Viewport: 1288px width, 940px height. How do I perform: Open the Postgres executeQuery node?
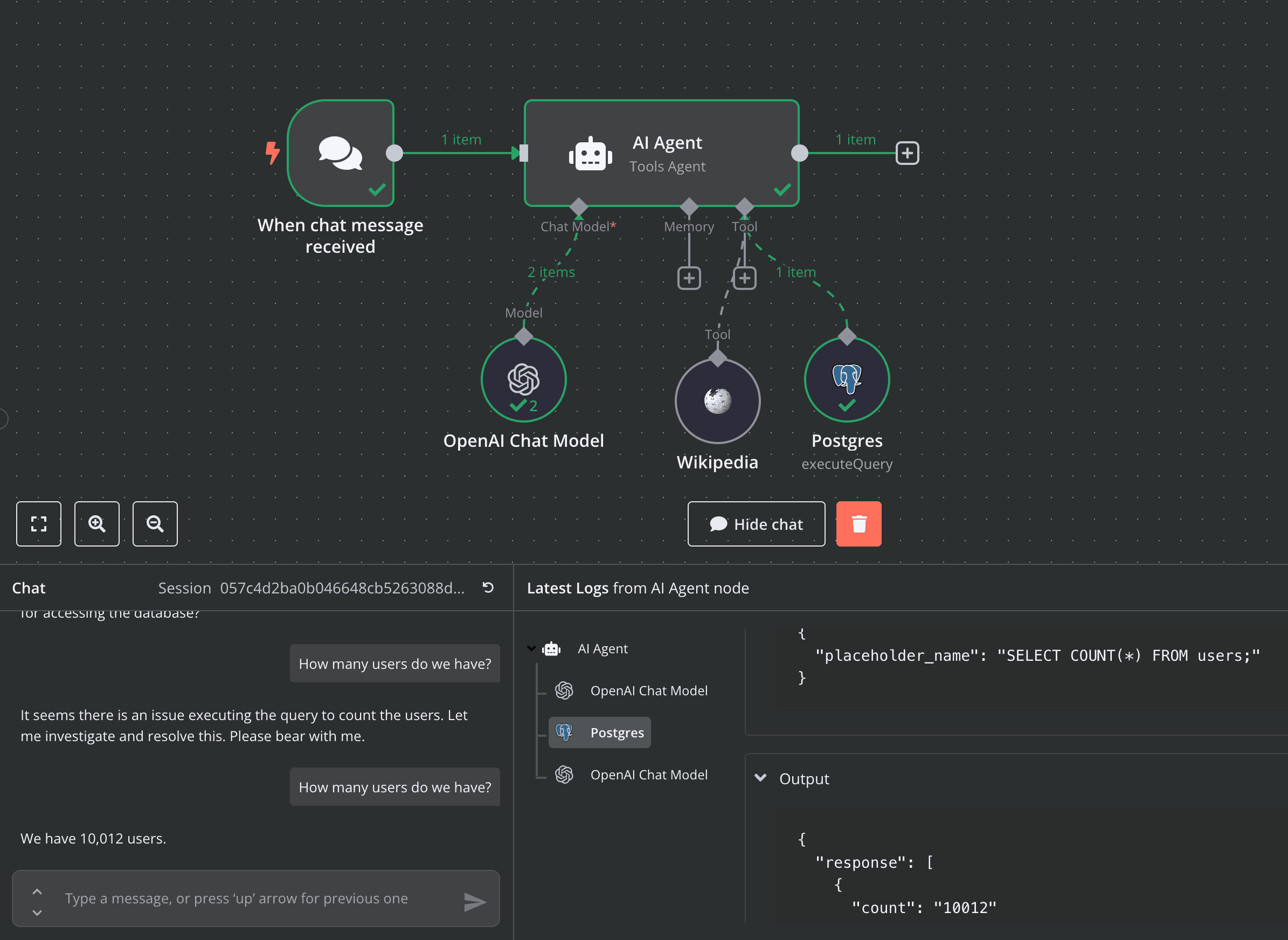(847, 379)
